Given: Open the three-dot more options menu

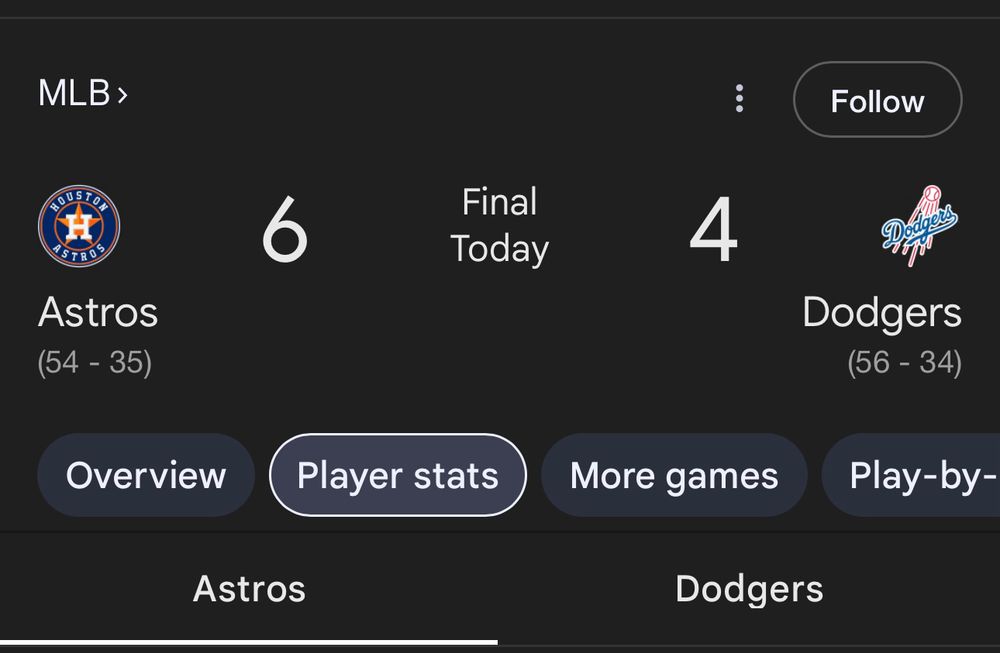Looking at the screenshot, I should (739, 99).
